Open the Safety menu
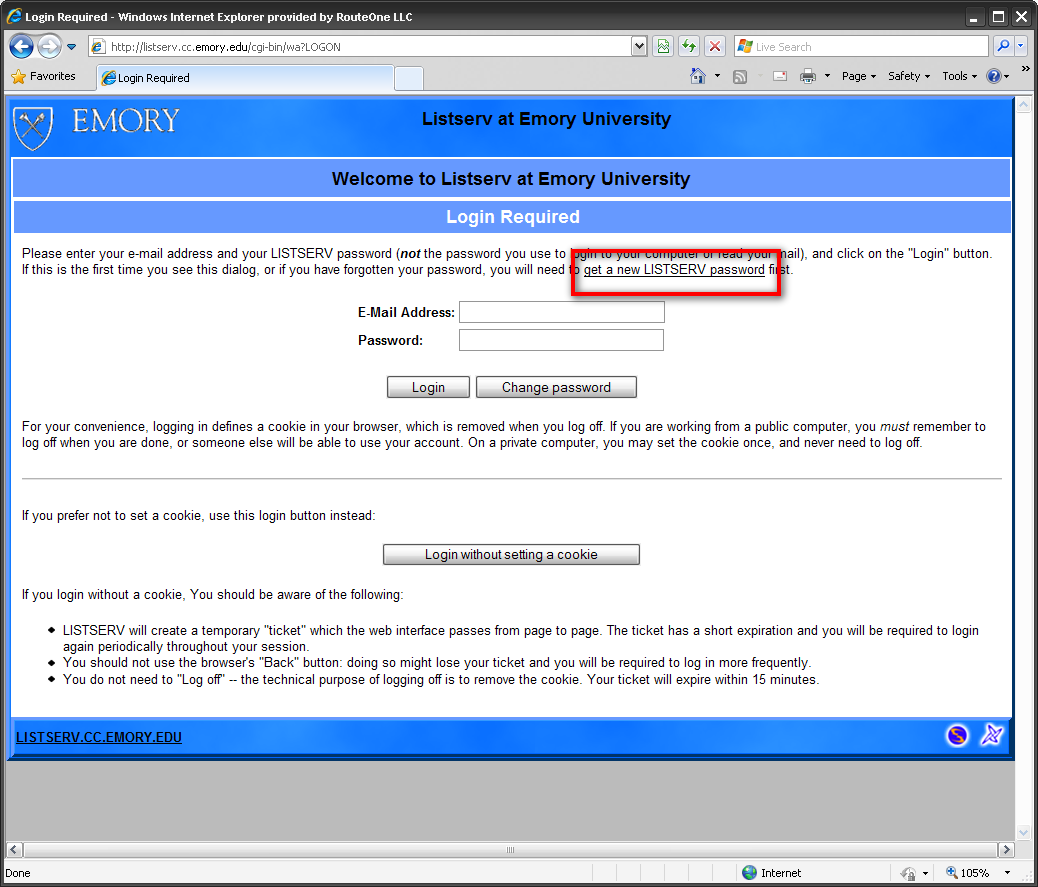 pos(909,76)
